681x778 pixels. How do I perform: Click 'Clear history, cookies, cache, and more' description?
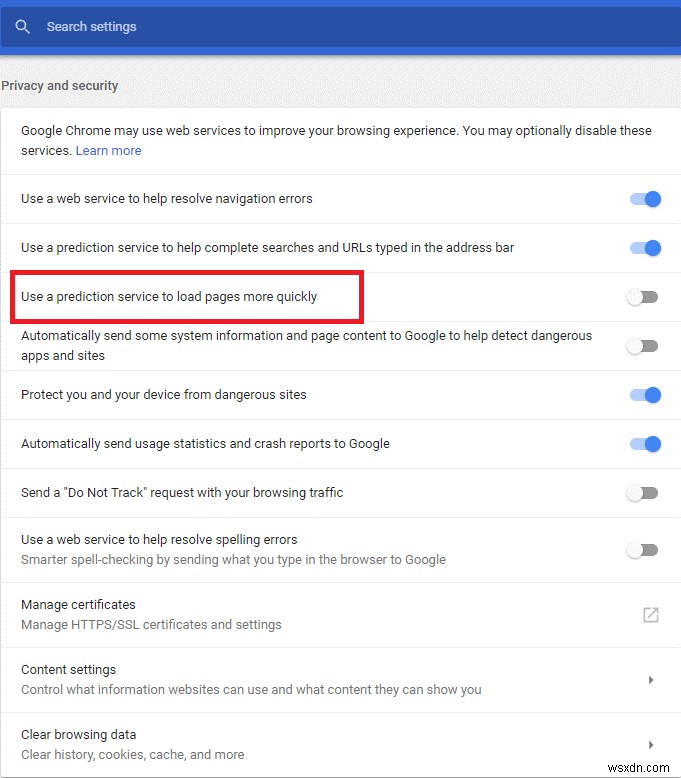click(x=132, y=755)
